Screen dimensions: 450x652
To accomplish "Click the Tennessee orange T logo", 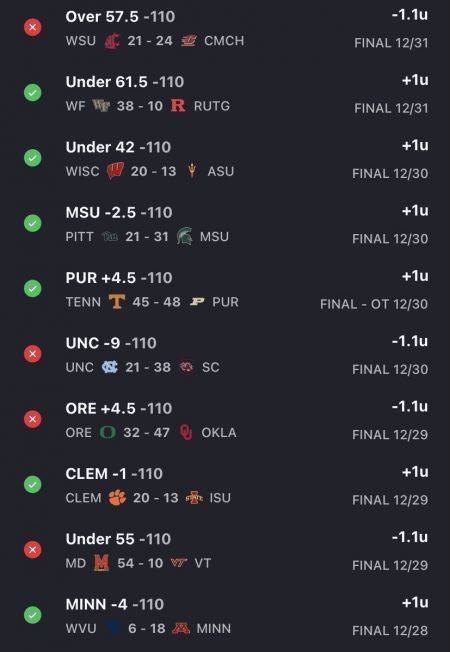I will click(x=116, y=301).
